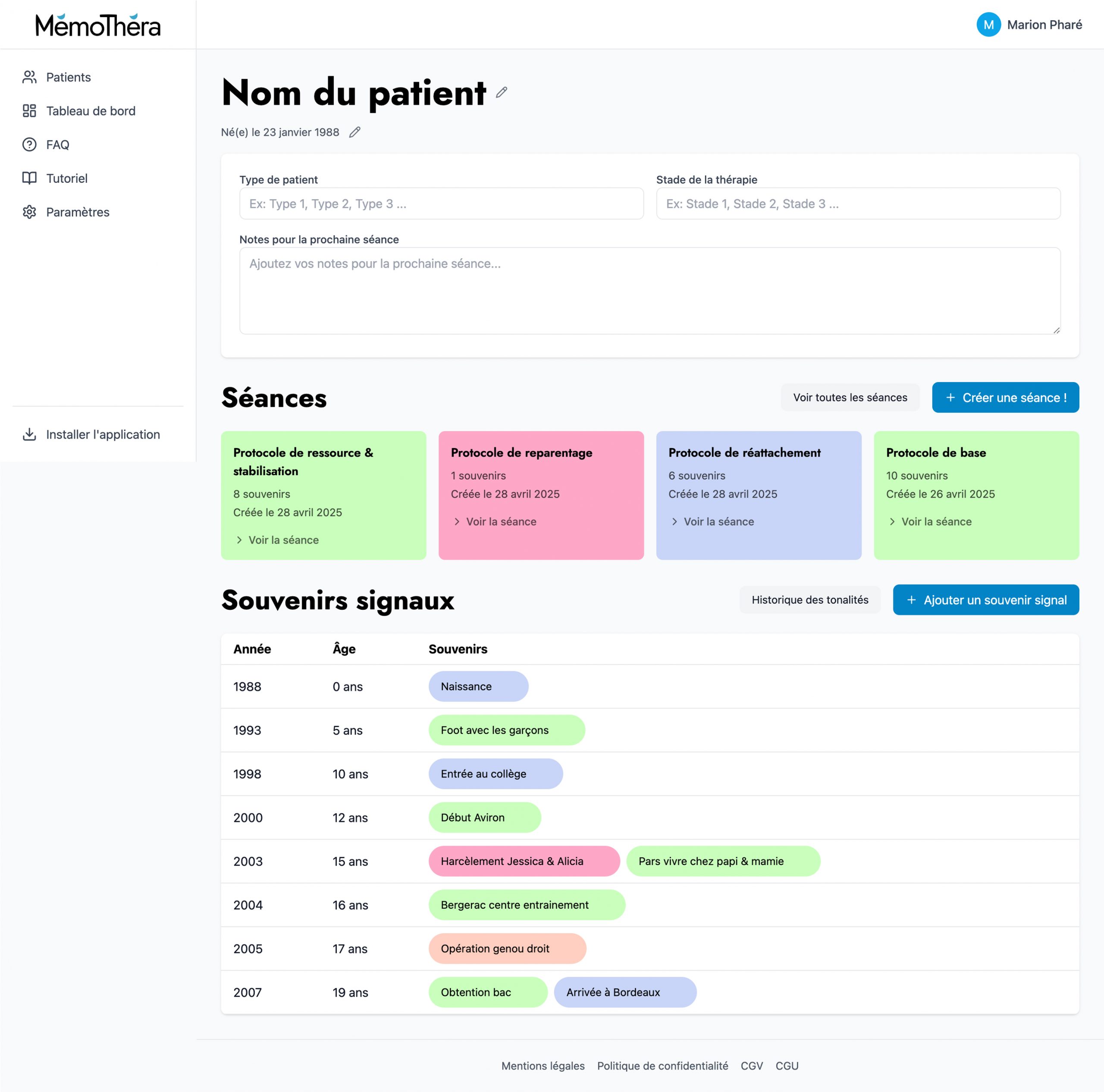Screen dimensions: 1104x1092
Task: Focus the Type de patient field
Action: coord(441,204)
